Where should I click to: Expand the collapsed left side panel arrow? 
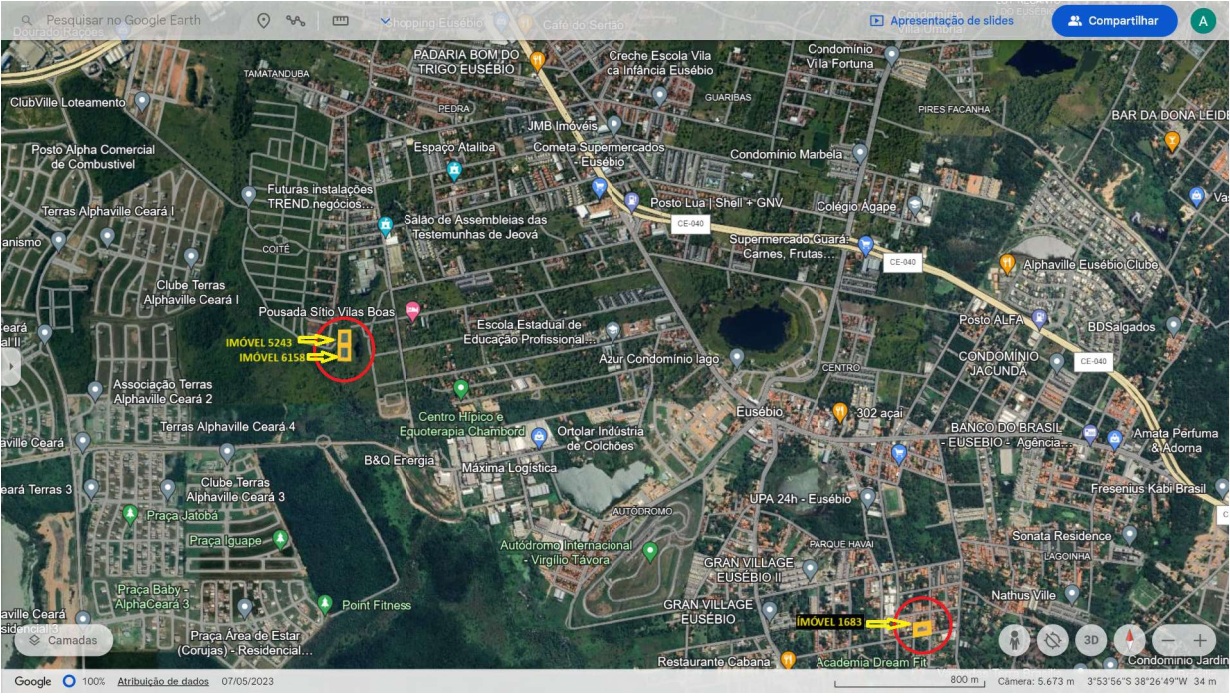pos(10,366)
